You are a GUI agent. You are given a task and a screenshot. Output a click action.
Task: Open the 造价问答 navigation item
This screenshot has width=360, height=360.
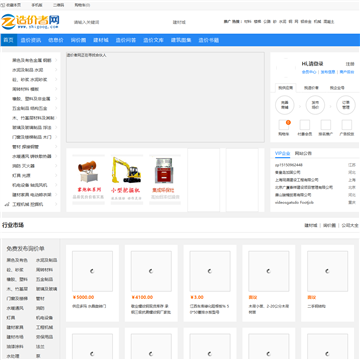click(126, 40)
